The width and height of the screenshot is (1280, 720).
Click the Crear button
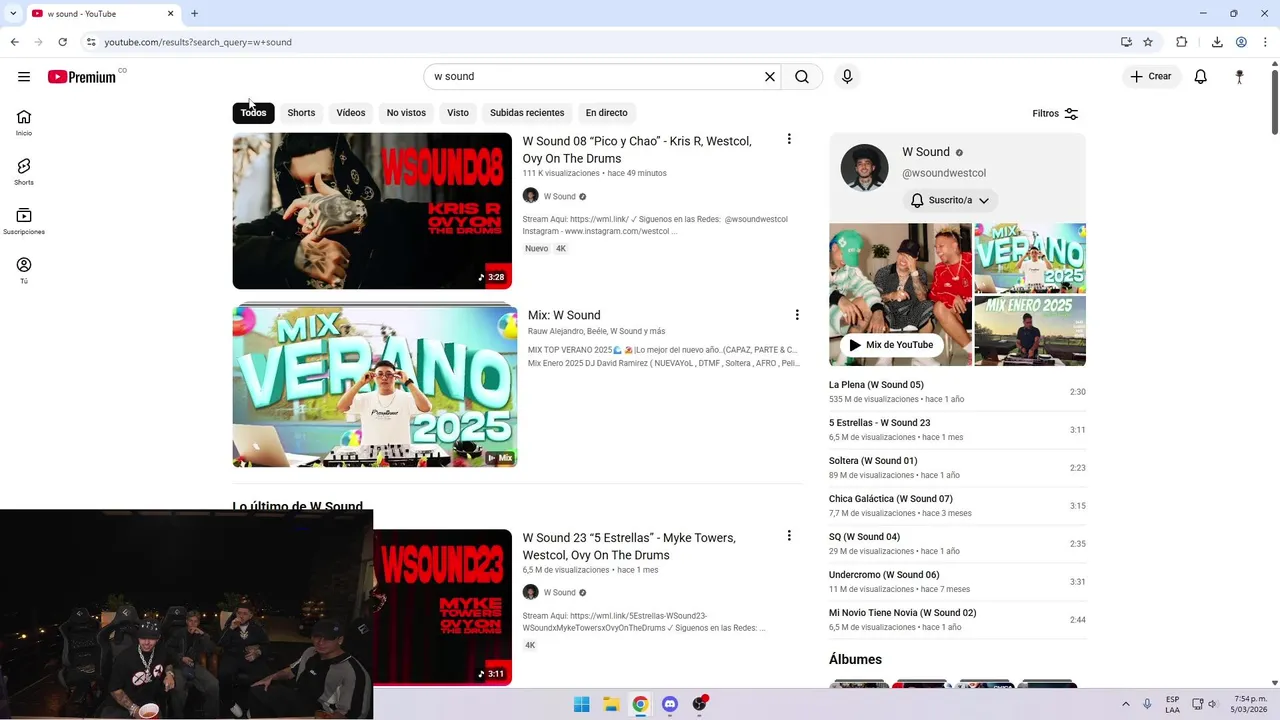point(1151,77)
